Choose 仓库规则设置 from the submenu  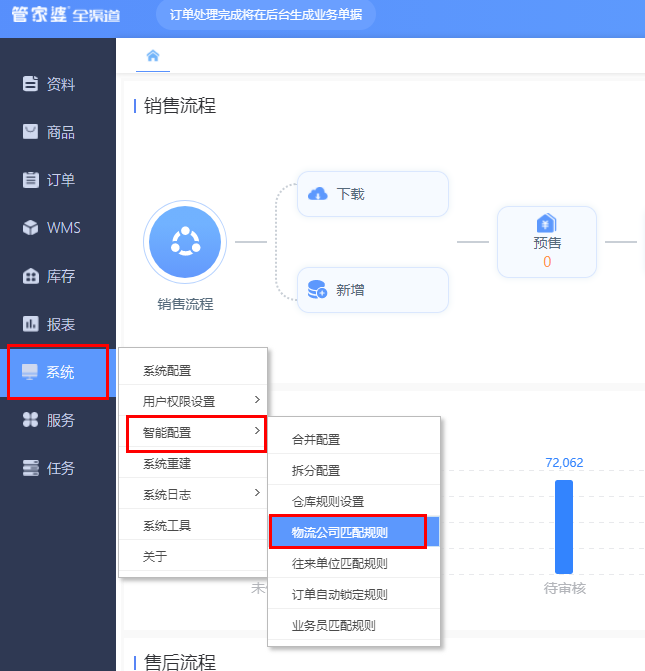(x=354, y=501)
